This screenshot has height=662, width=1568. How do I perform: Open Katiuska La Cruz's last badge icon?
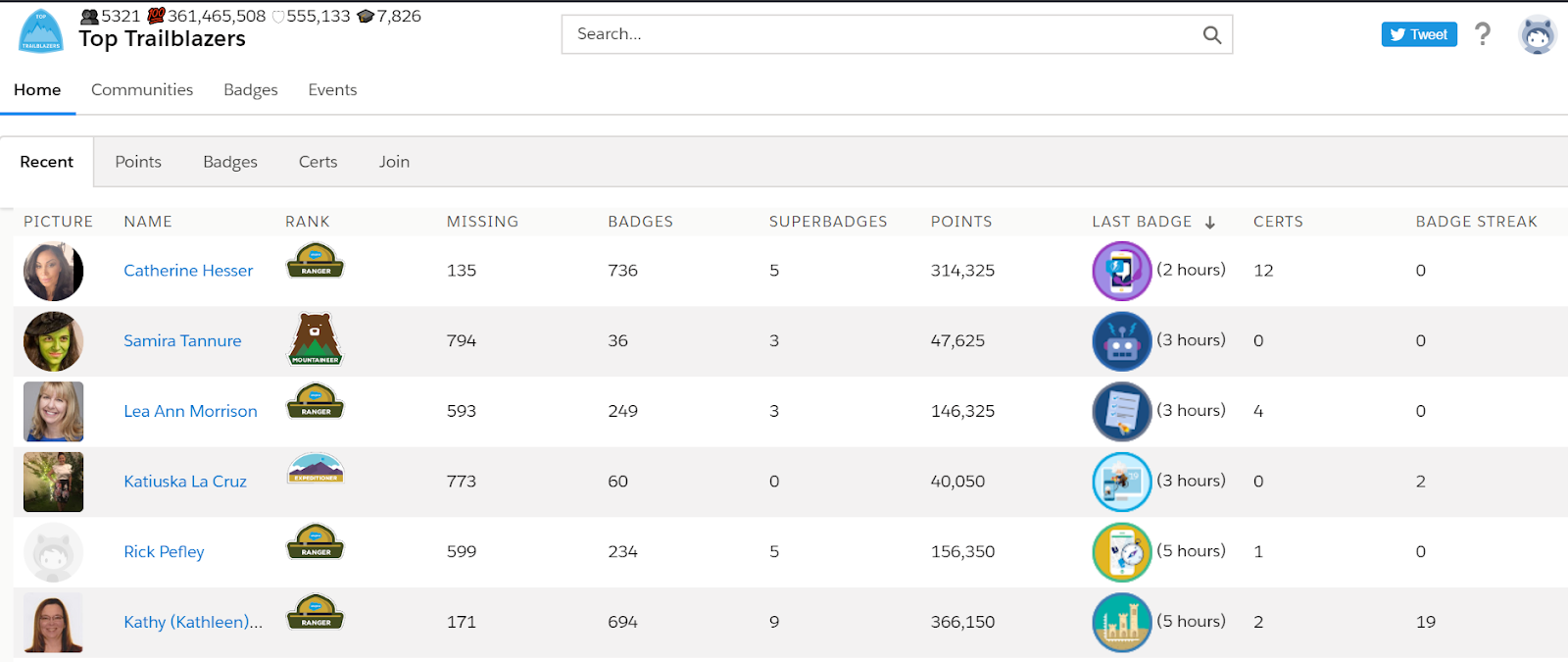click(x=1122, y=482)
